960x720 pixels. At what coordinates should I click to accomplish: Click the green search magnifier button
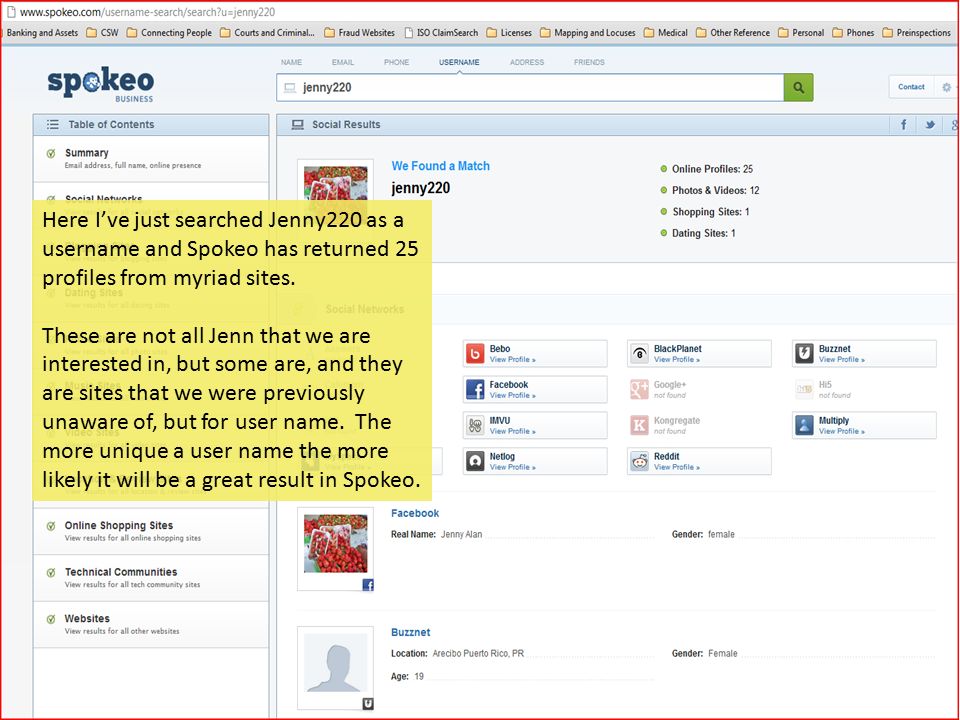pos(798,88)
